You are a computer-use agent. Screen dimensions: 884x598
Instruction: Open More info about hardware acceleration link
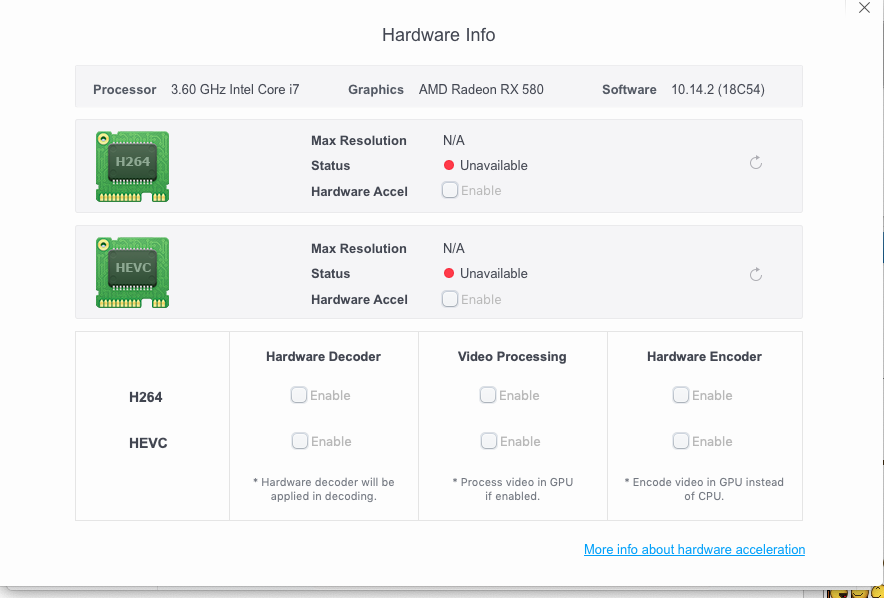pyautogui.click(x=694, y=550)
